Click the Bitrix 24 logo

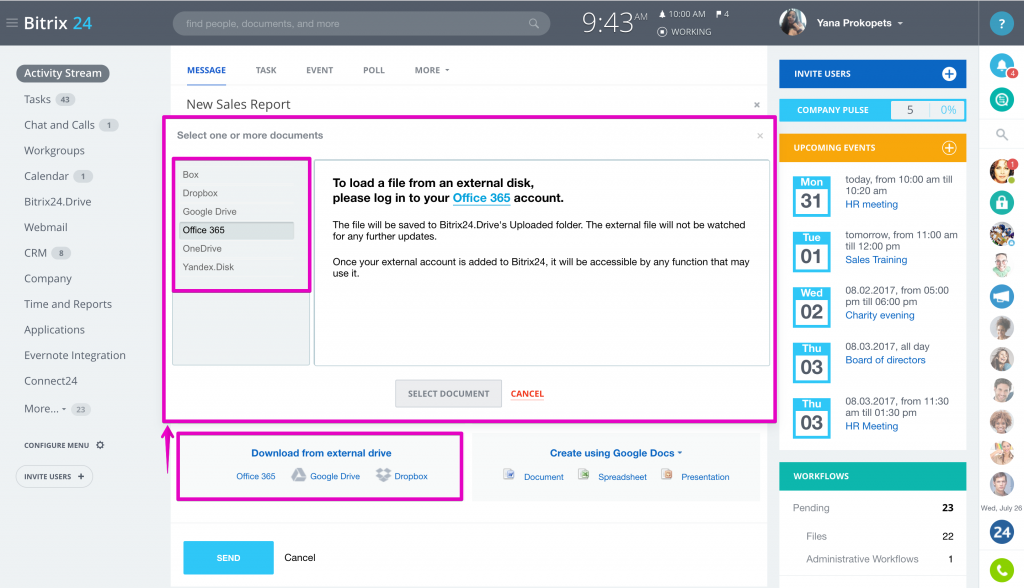click(x=57, y=23)
